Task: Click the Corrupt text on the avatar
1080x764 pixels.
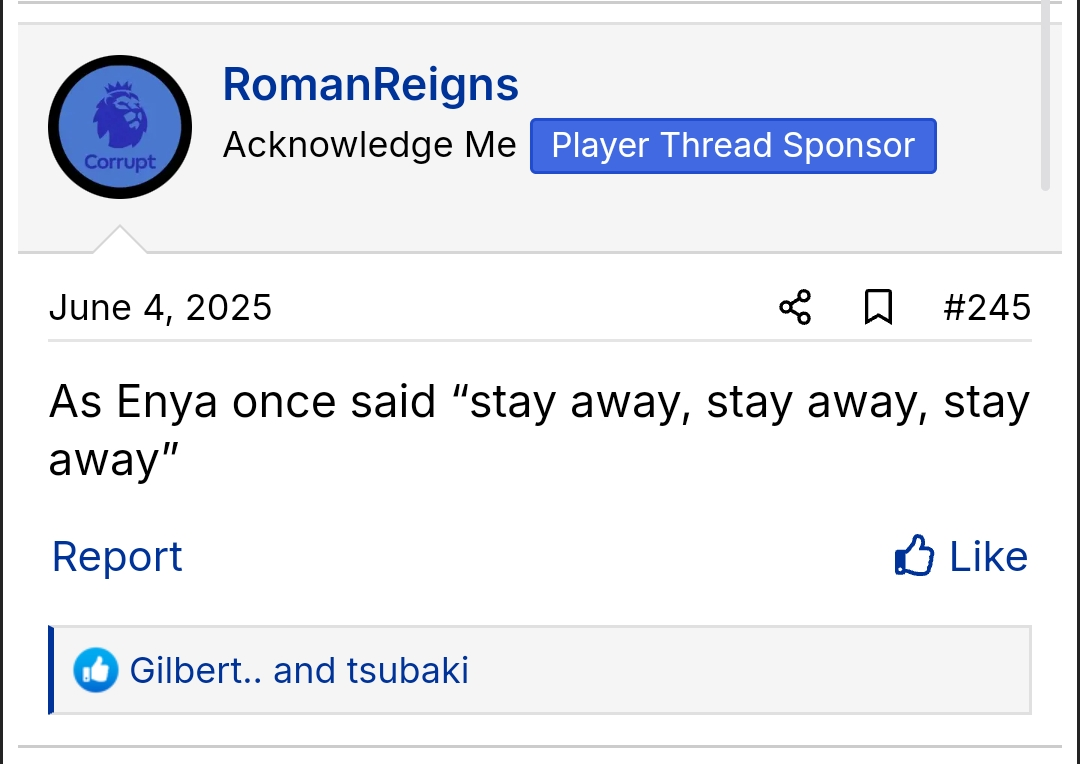Action: 120,162
